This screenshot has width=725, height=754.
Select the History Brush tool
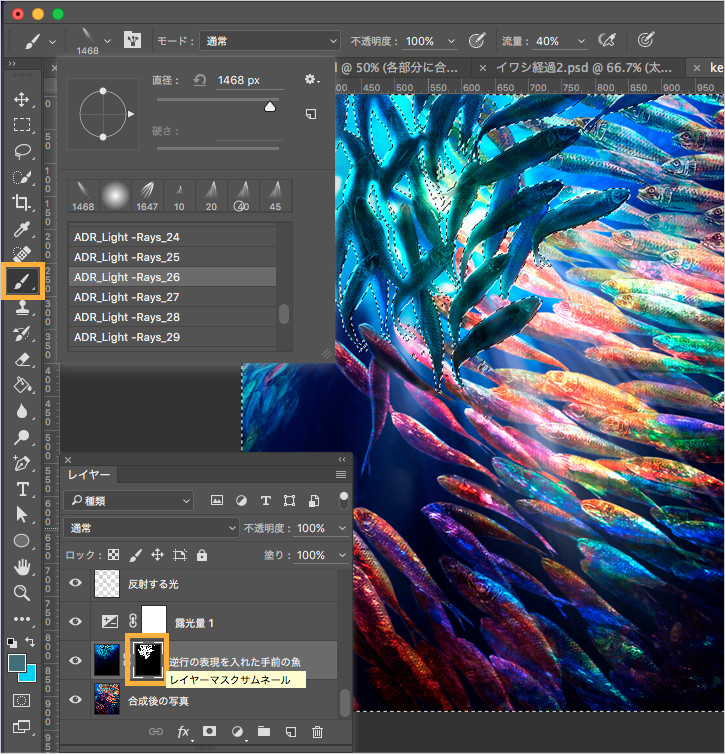21,334
